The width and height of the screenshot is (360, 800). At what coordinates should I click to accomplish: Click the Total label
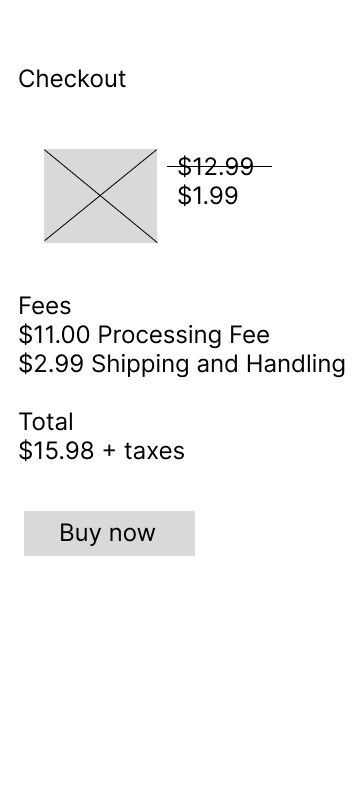pyautogui.click(x=46, y=422)
